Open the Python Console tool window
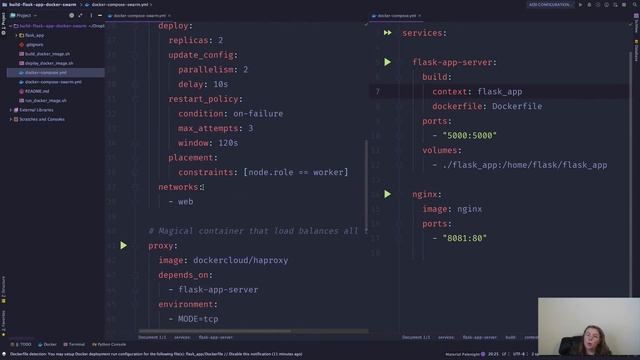 click(x=109, y=344)
